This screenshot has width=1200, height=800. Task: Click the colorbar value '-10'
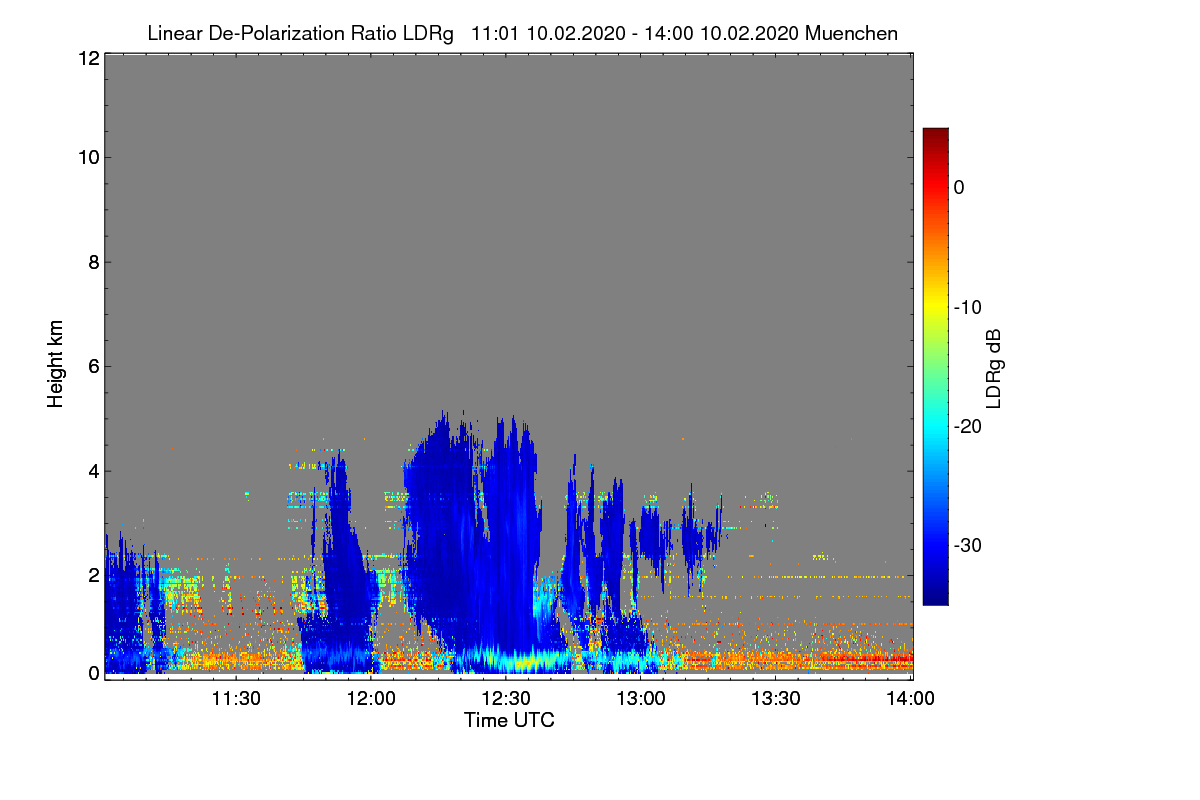tap(968, 307)
